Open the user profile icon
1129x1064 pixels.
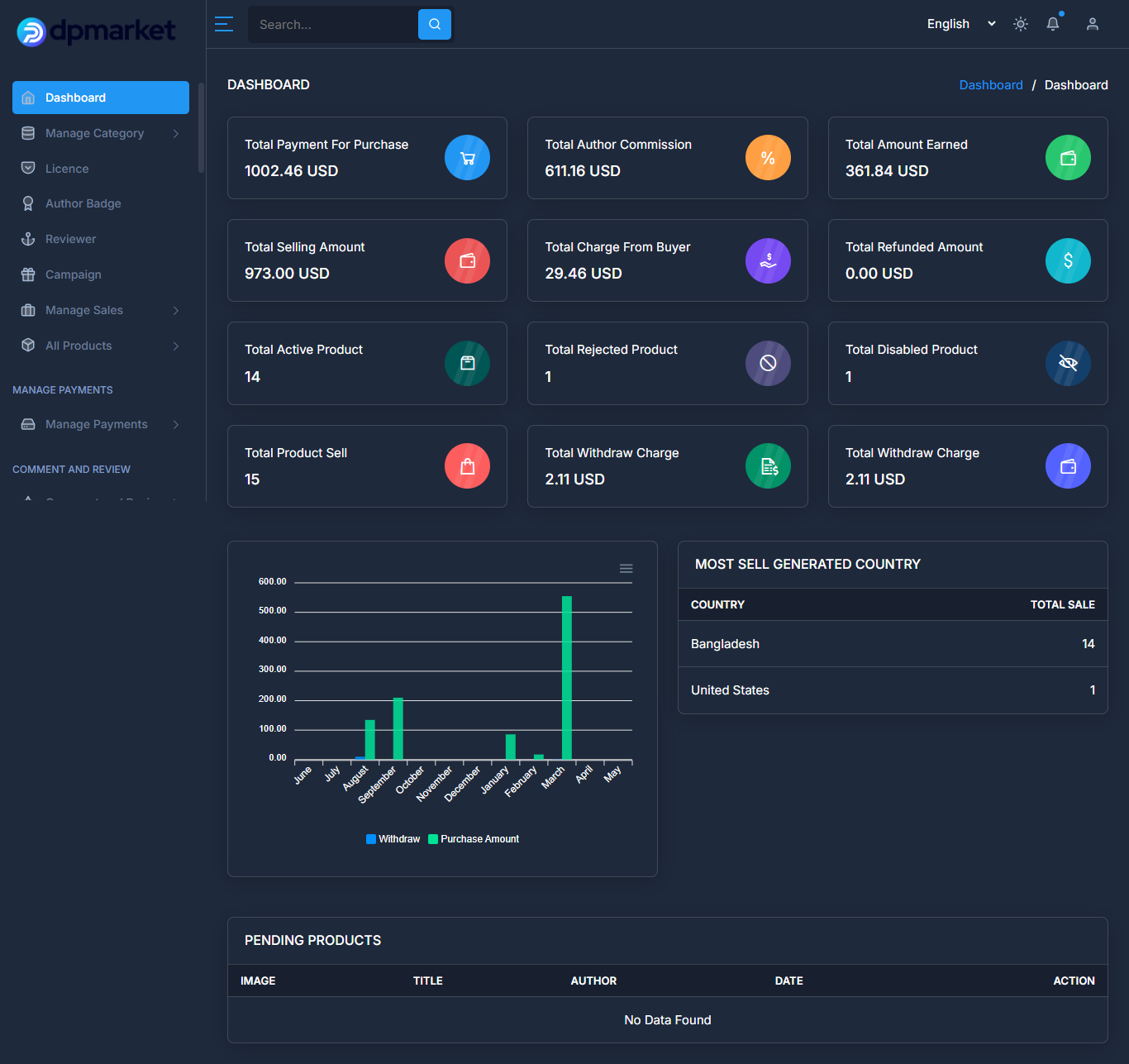click(1093, 24)
